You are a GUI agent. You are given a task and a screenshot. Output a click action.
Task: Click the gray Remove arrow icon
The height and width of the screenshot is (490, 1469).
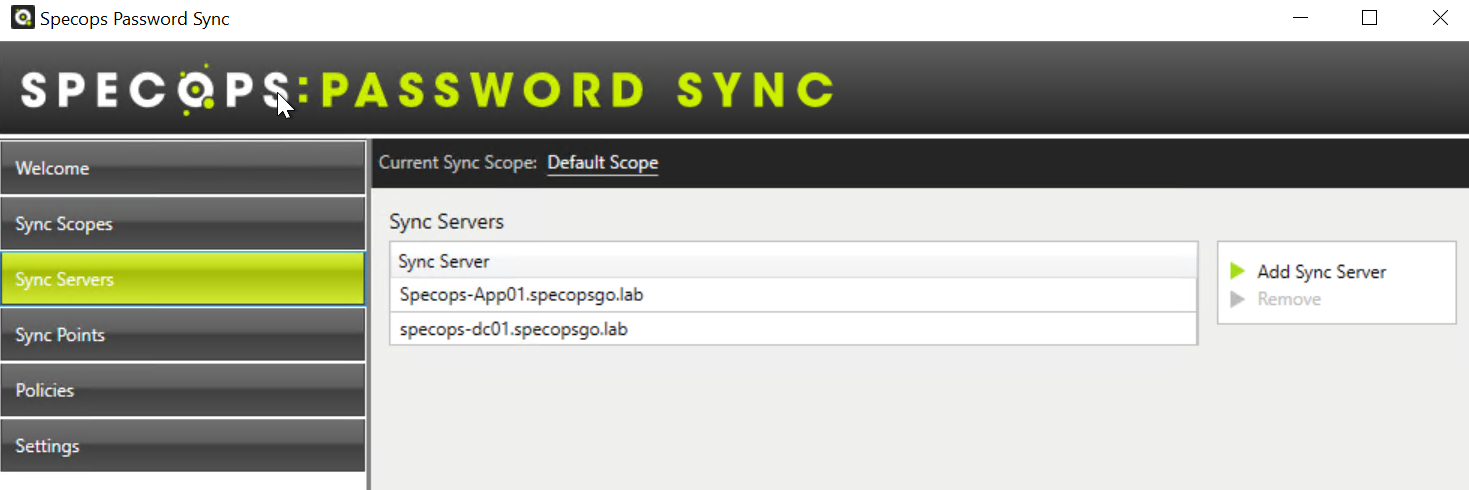point(1238,299)
